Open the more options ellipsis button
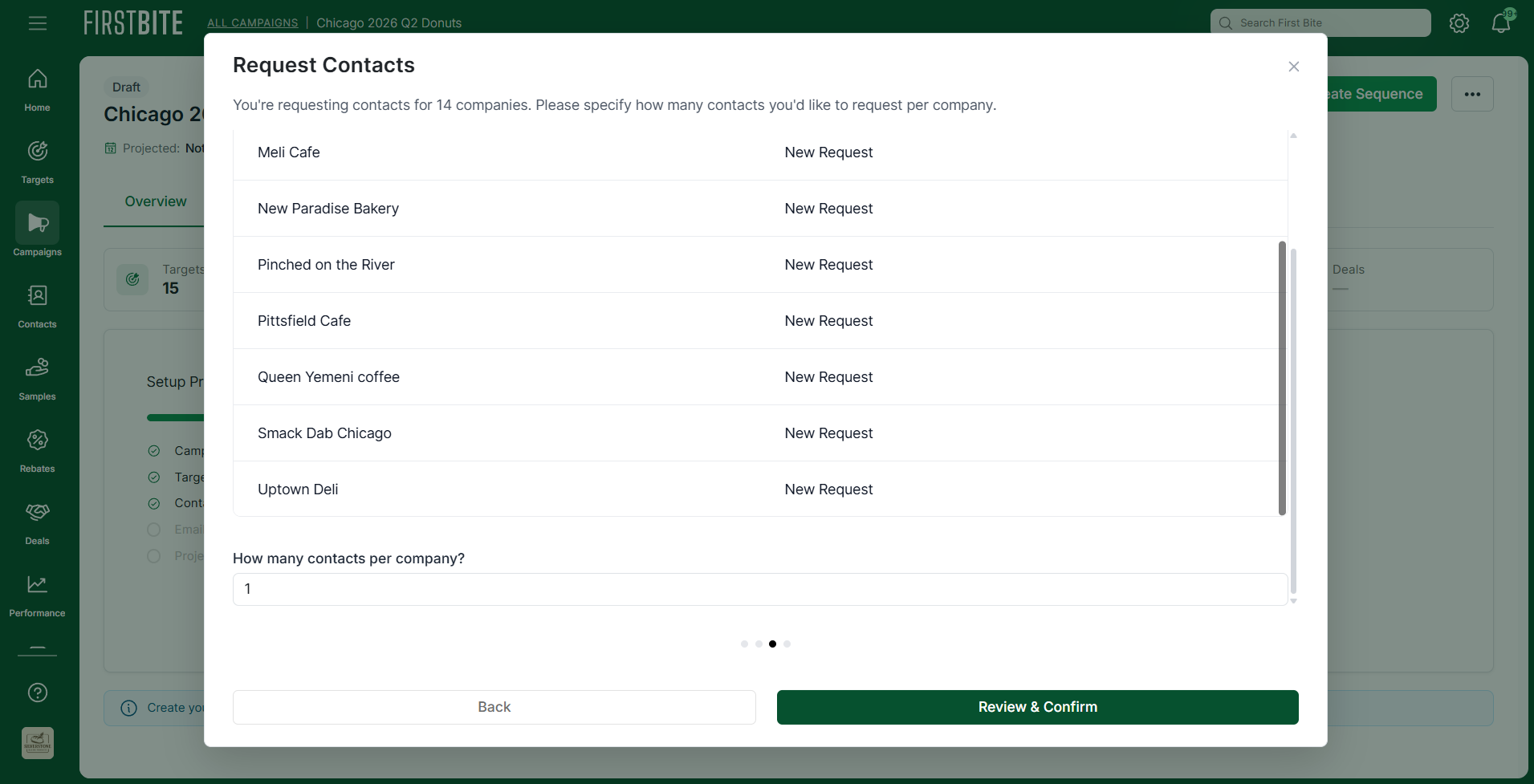Image resolution: width=1534 pixels, height=784 pixels. (1472, 94)
